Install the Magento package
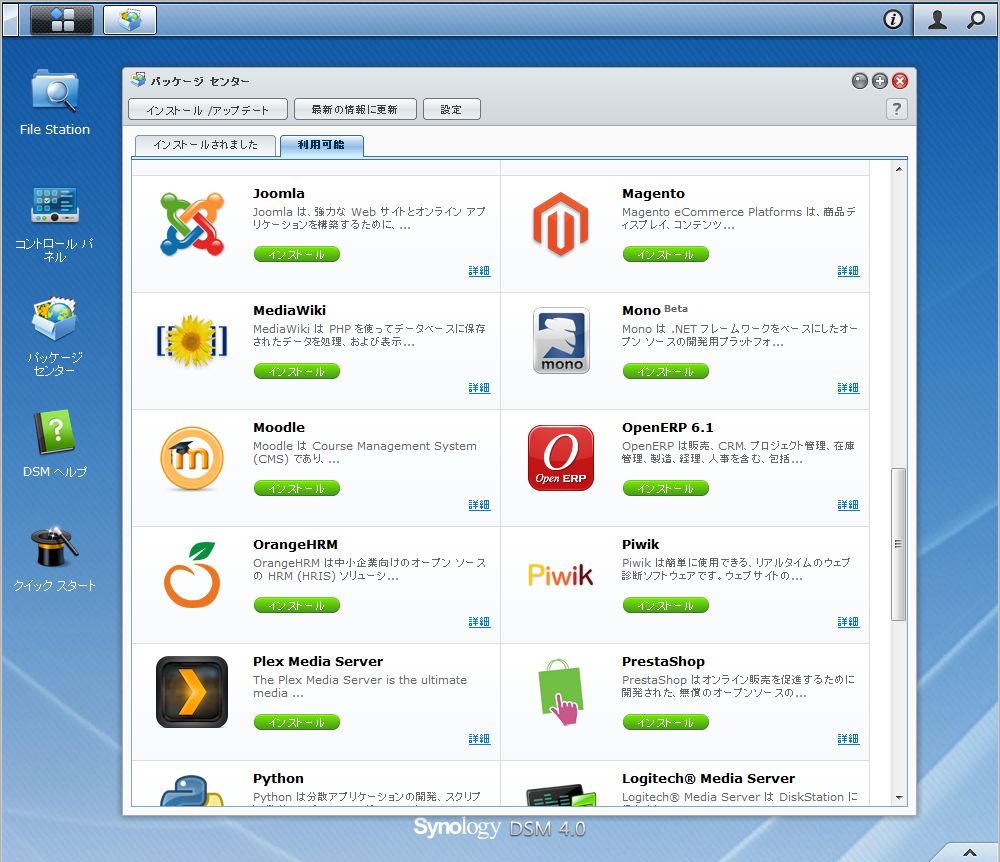This screenshot has width=1000, height=862. point(666,254)
